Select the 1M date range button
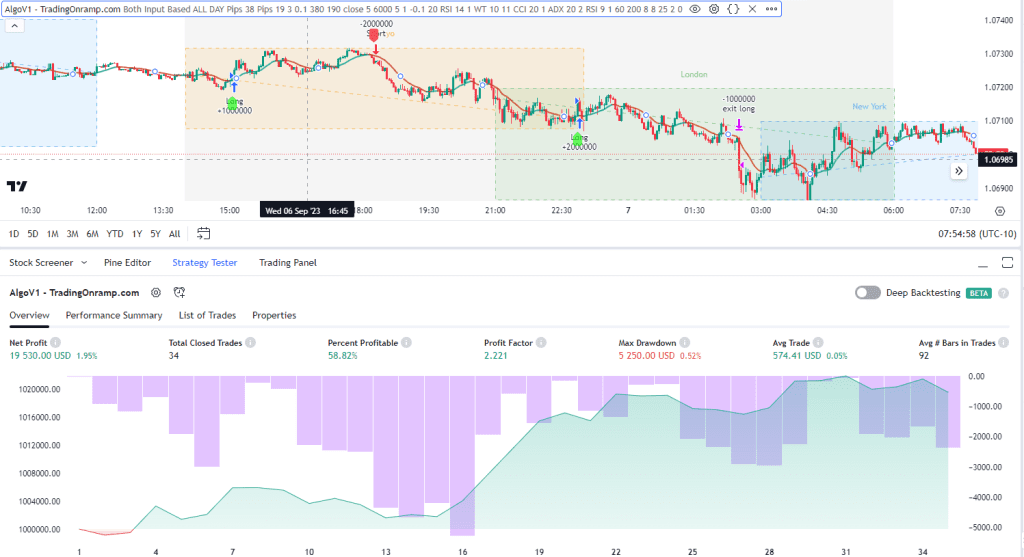 52,234
